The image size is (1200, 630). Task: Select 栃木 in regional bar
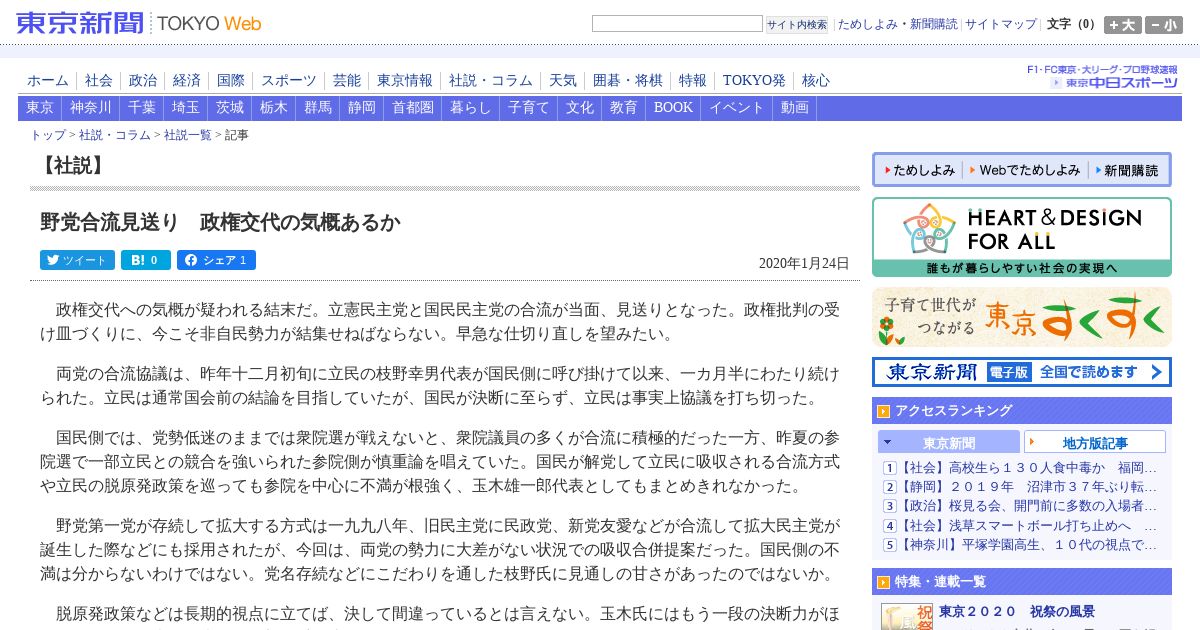(274, 108)
